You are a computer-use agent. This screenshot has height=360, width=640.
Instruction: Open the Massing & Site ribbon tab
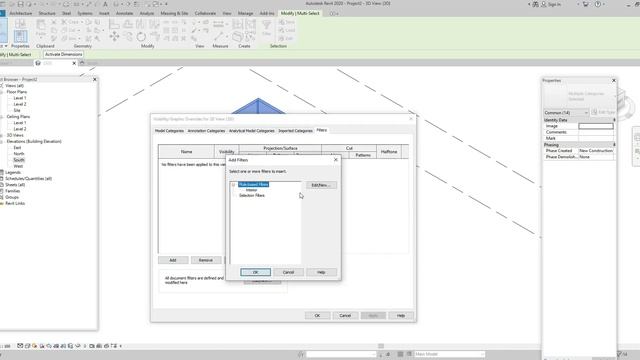(174, 13)
